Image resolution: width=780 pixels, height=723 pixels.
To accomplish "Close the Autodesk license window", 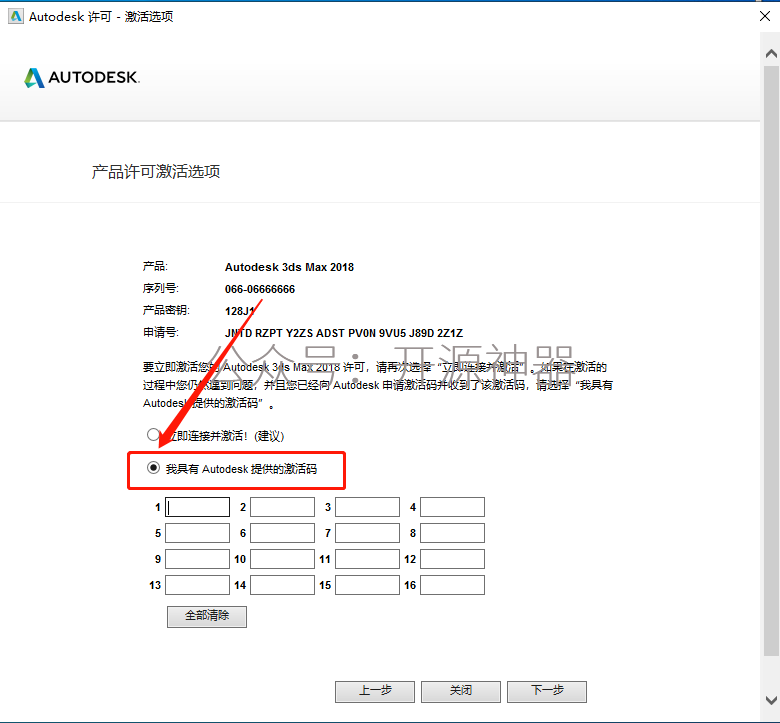I will click(x=765, y=16).
